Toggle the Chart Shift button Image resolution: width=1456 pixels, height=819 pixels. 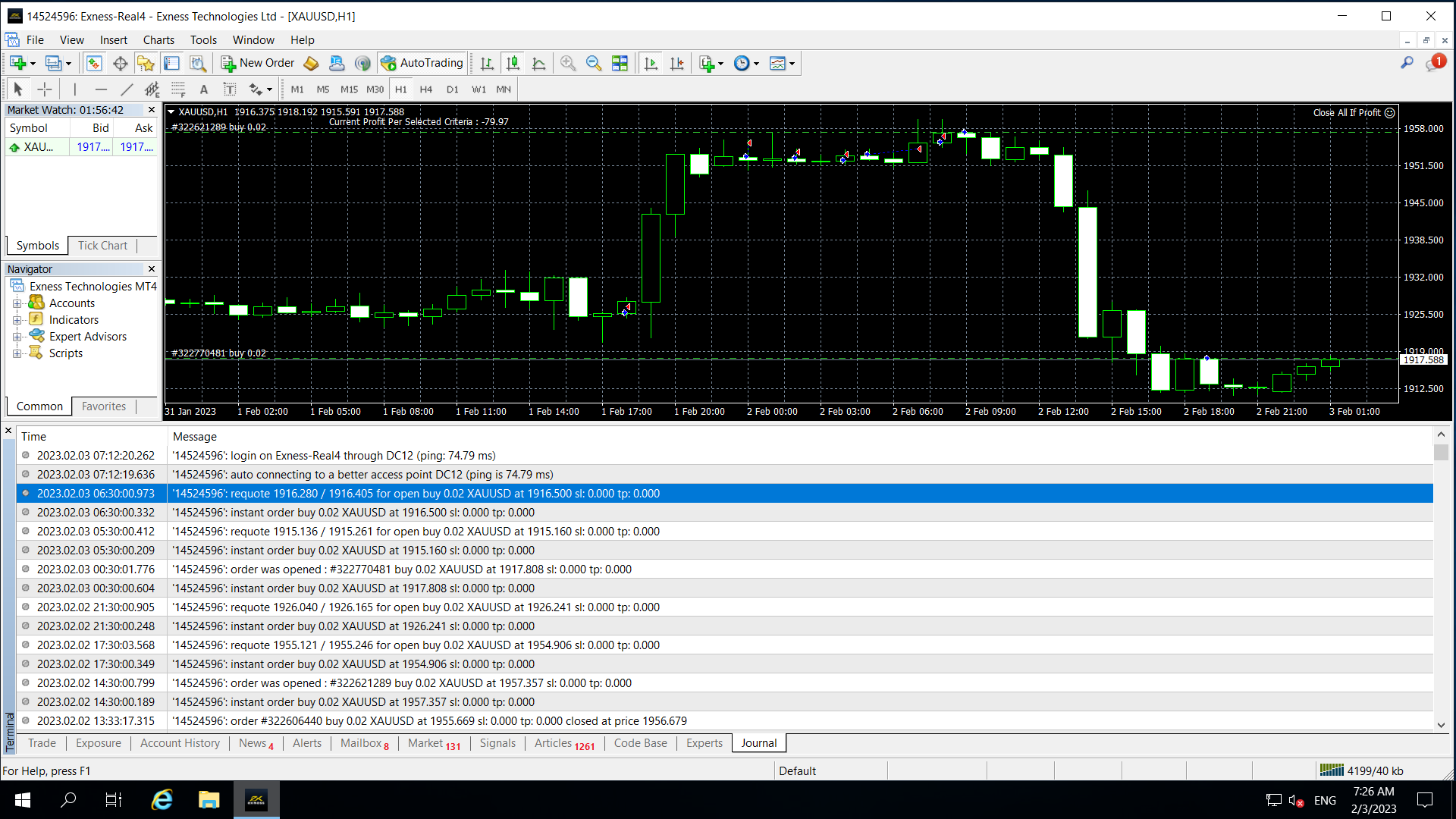pos(676,64)
